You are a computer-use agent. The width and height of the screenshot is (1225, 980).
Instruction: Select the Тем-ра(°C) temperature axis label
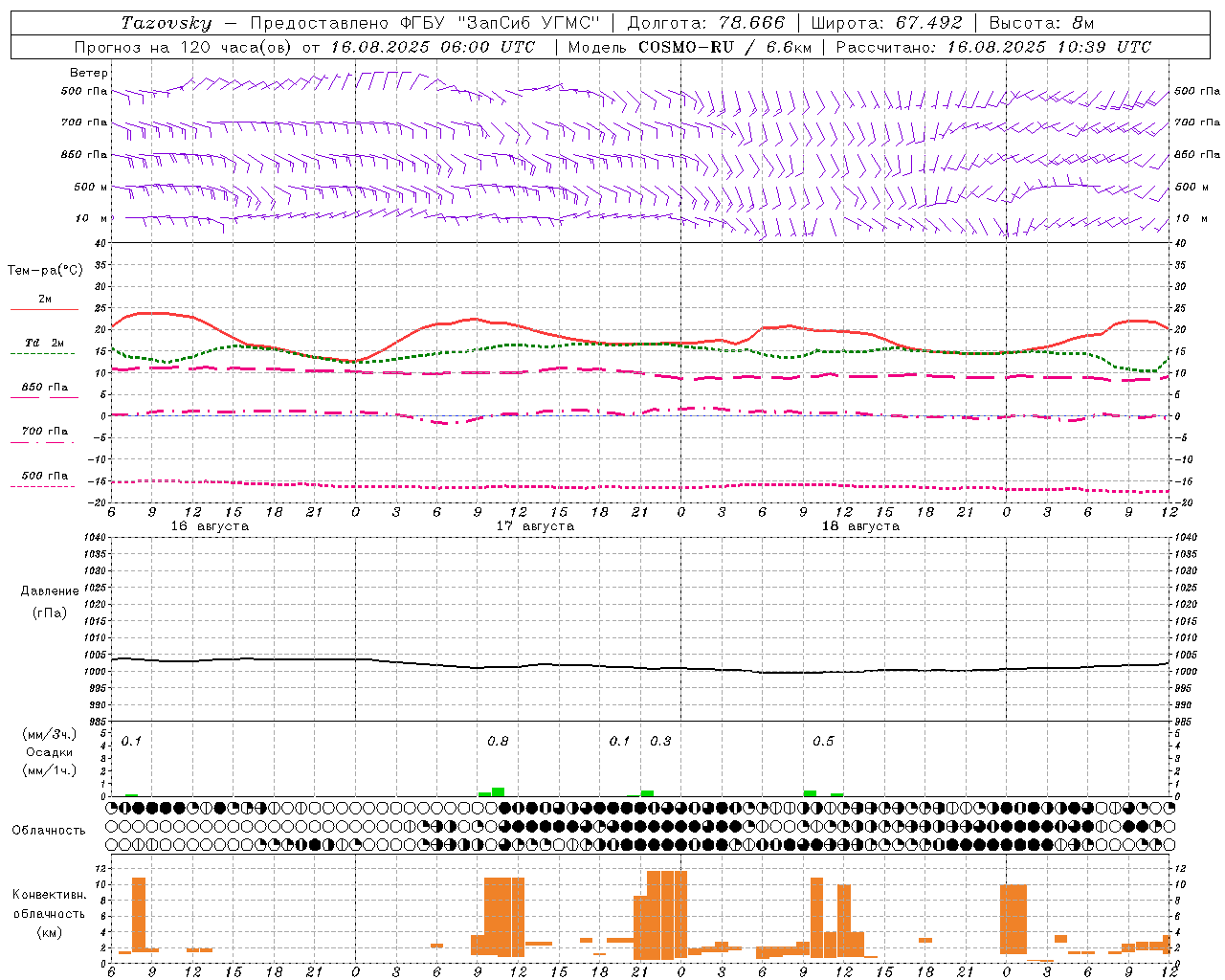(45, 271)
